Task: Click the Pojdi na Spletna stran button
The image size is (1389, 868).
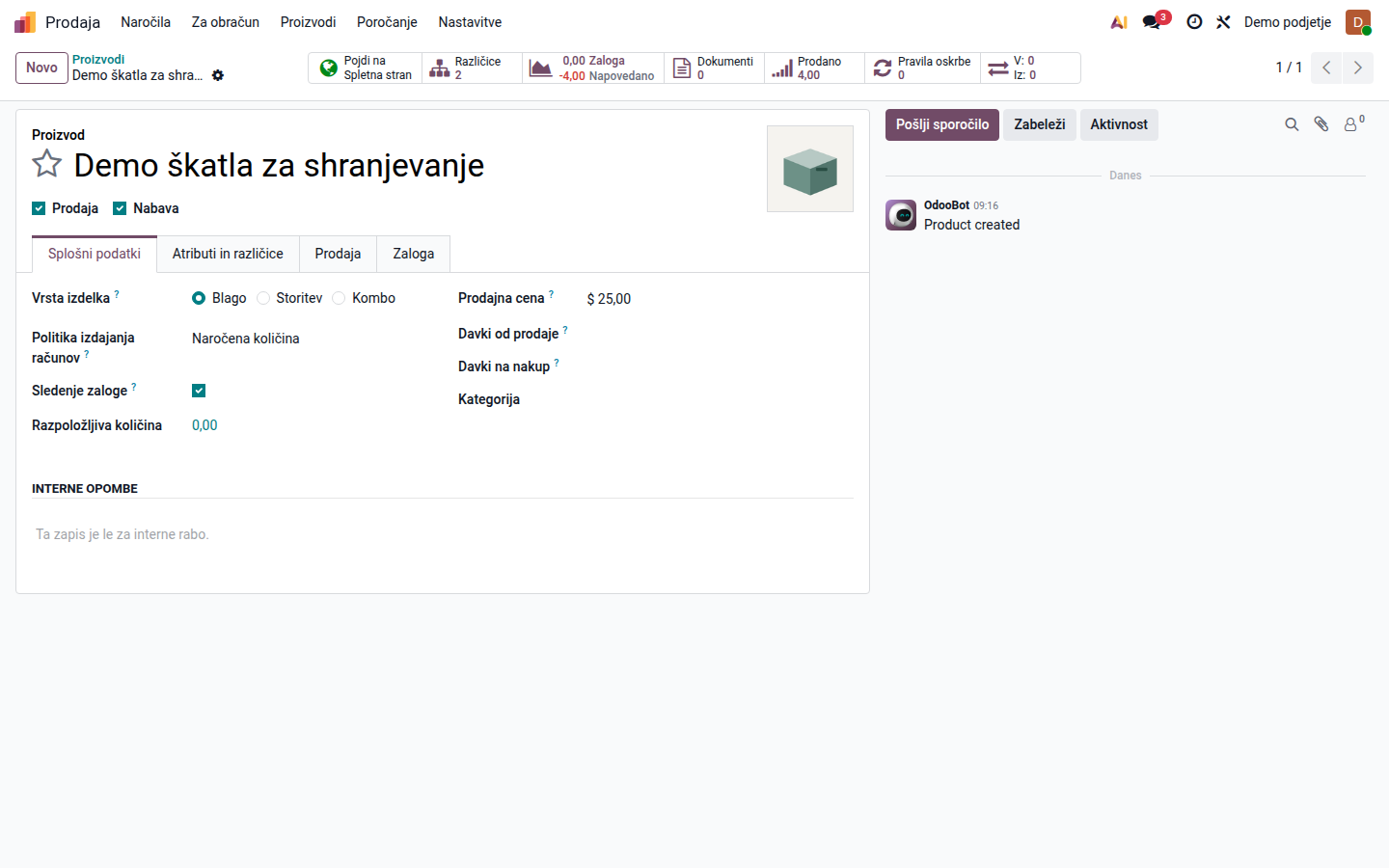Action: (366, 68)
